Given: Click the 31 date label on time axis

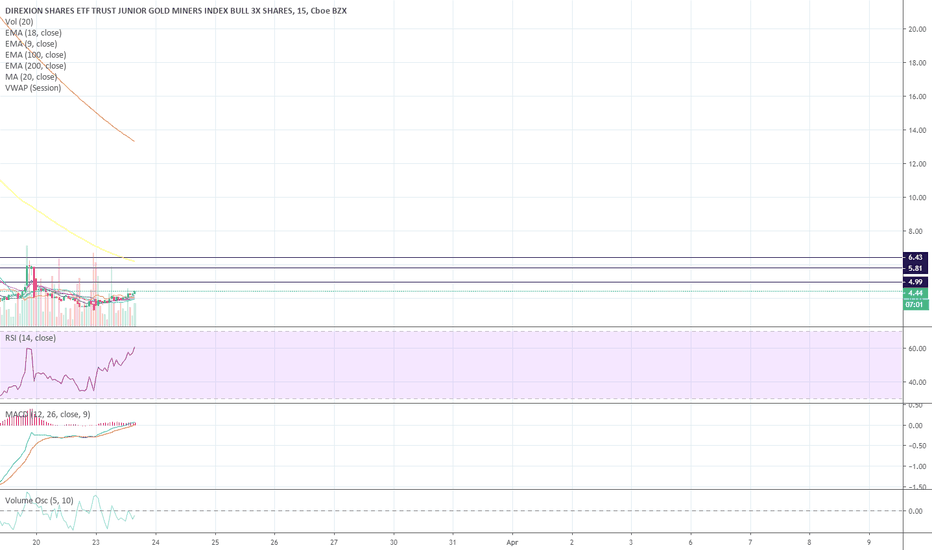Looking at the screenshot, I should [x=453, y=542].
